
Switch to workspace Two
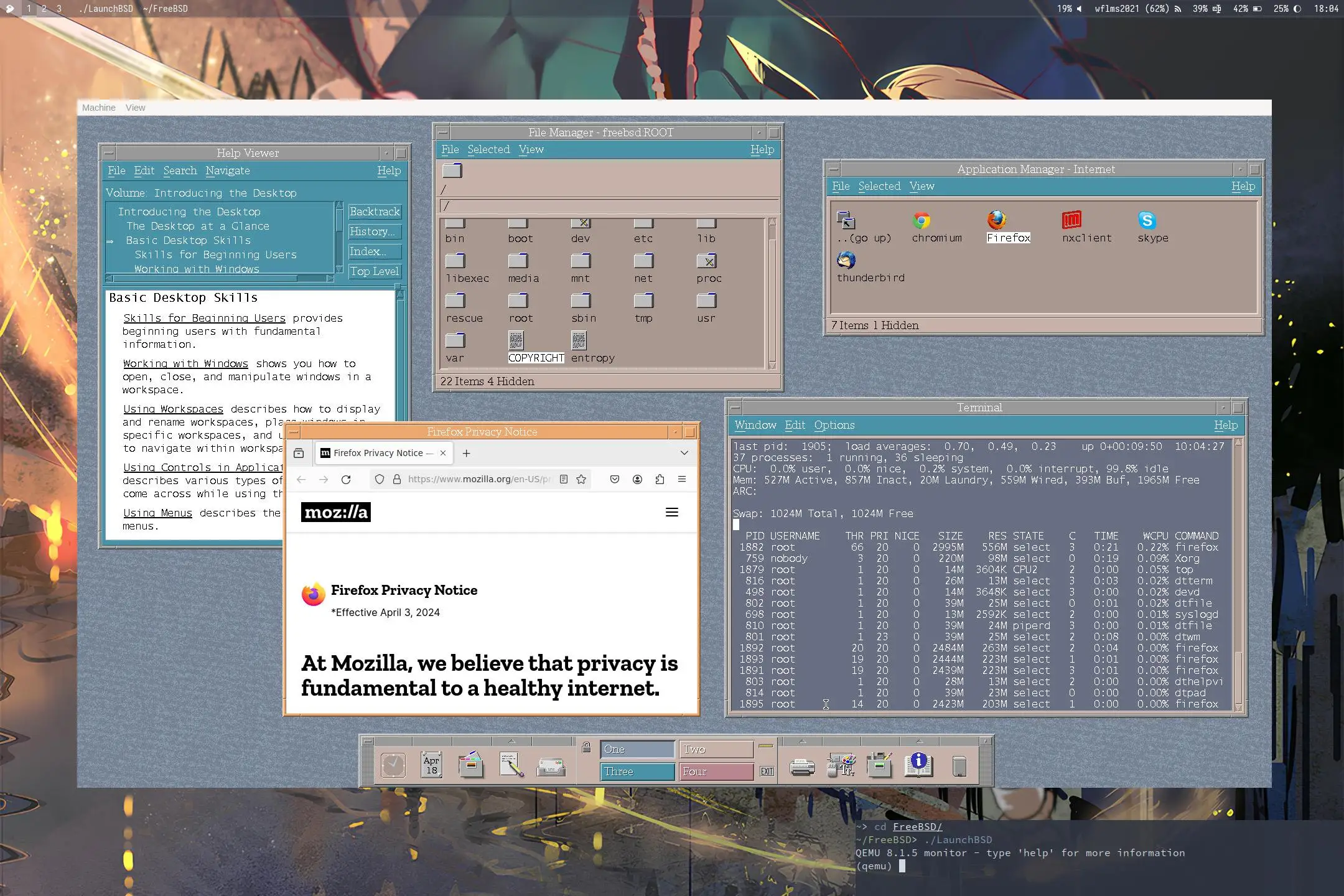[x=716, y=749]
